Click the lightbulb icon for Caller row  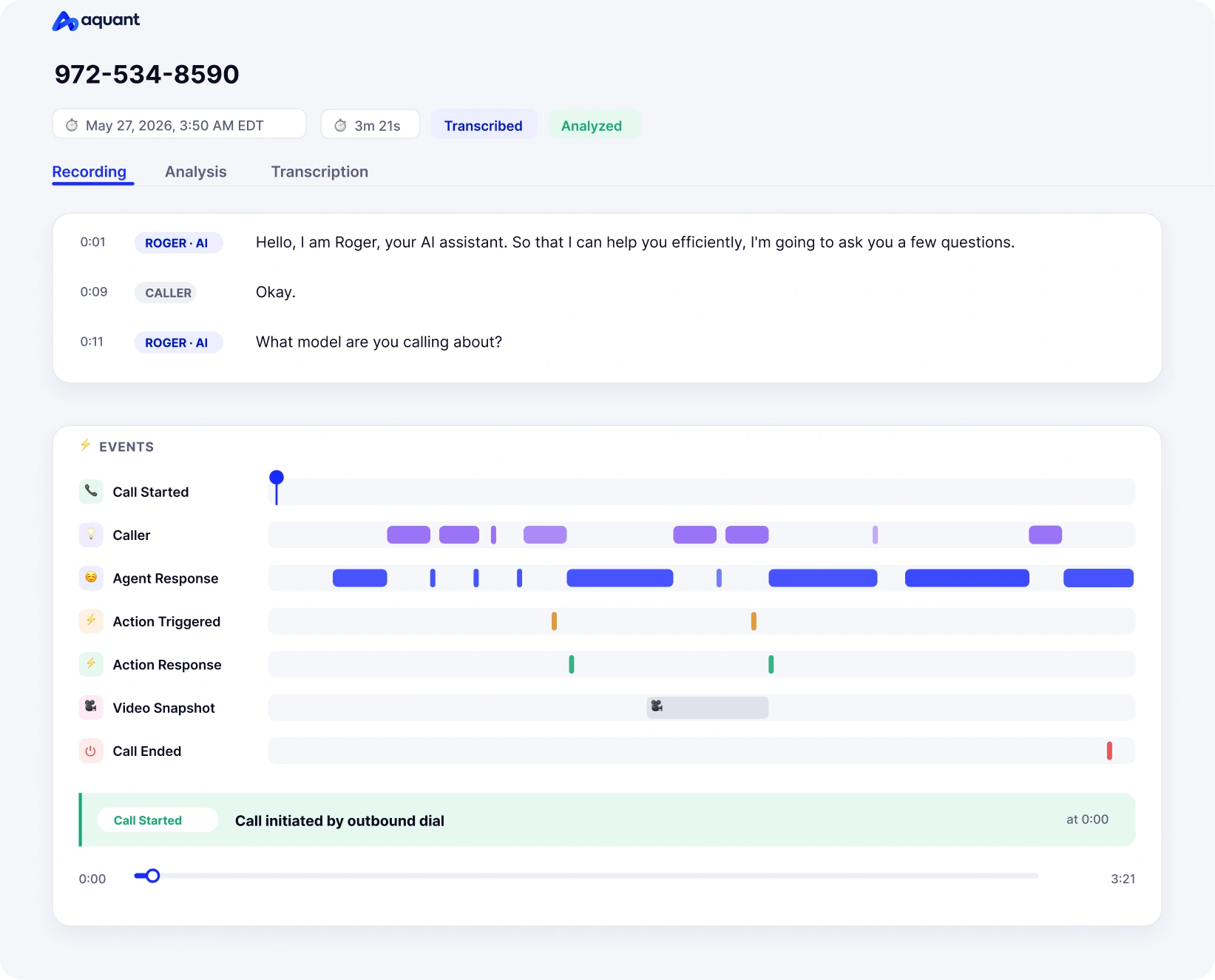pyautogui.click(x=91, y=534)
